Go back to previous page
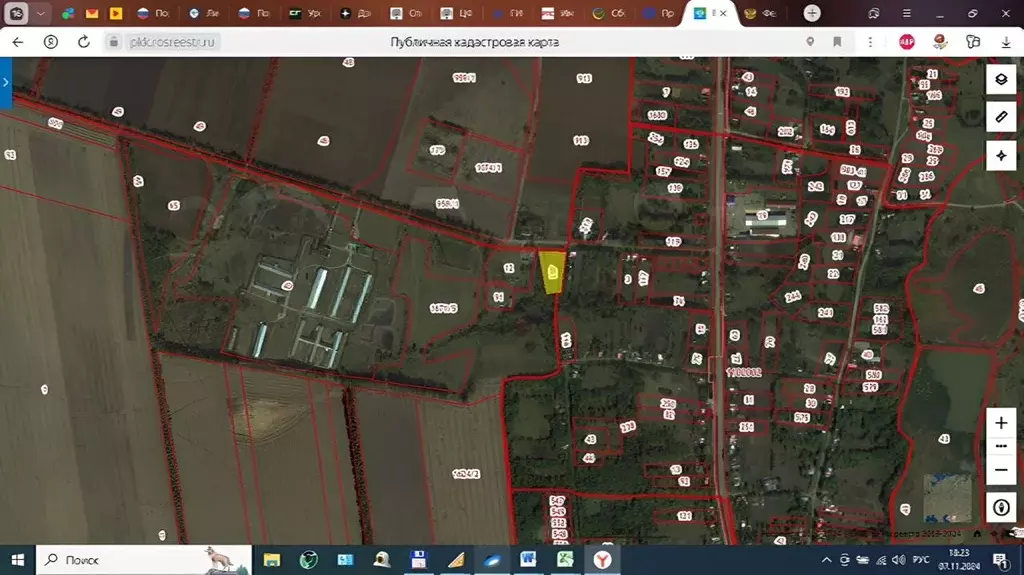 point(18,42)
